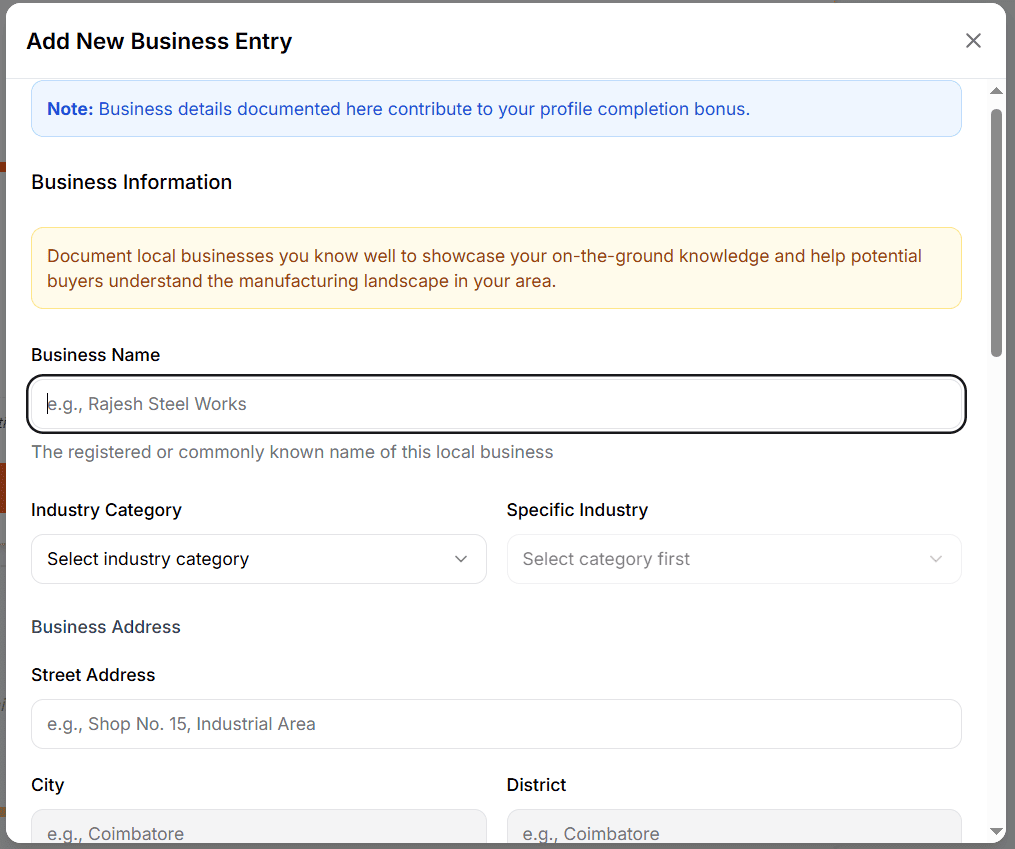This screenshot has height=849, width=1015.
Task: Open the Specific Industry dropdown
Action: pyautogui.click(x=734, y=559)
